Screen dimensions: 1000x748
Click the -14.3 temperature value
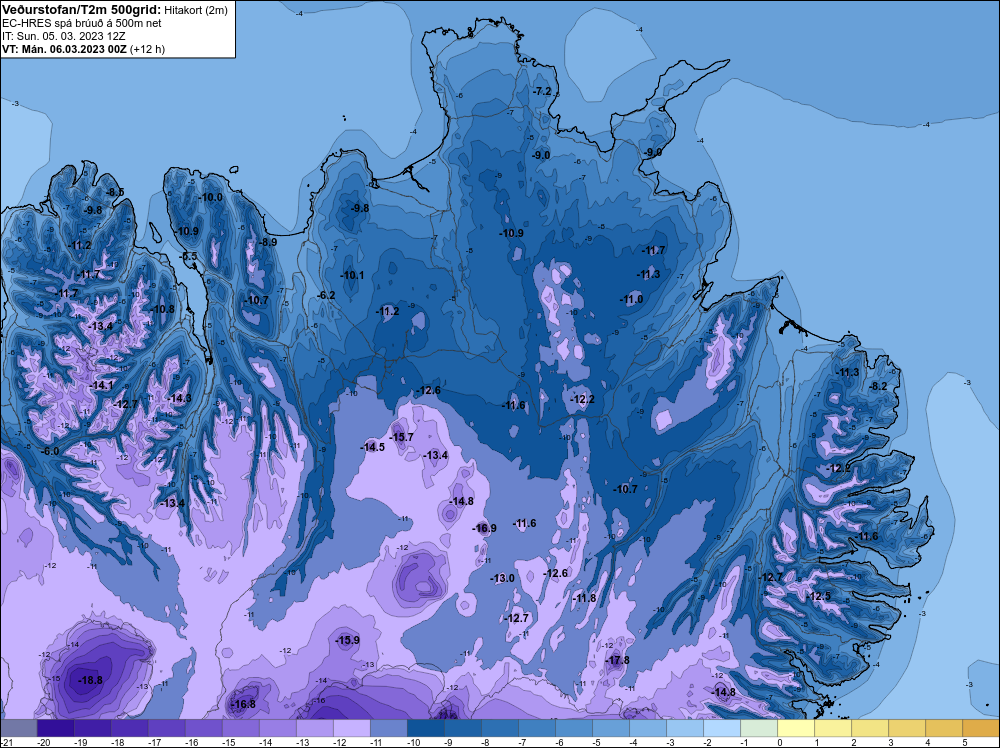pos(179,398)
